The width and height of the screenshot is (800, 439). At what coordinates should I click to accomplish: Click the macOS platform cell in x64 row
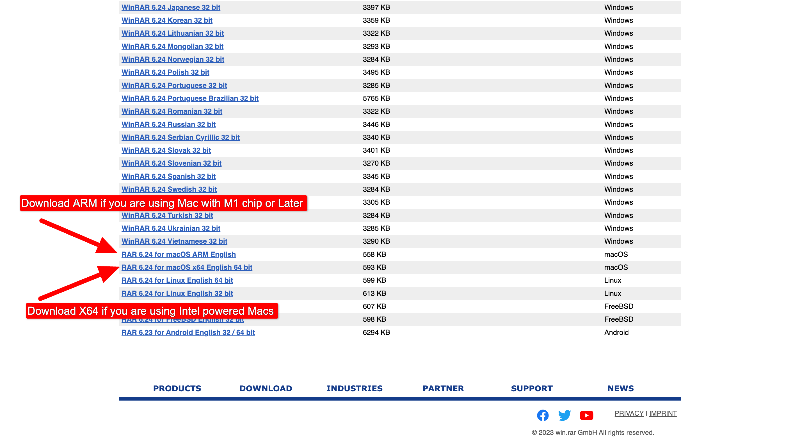click(x=616, y=267)
